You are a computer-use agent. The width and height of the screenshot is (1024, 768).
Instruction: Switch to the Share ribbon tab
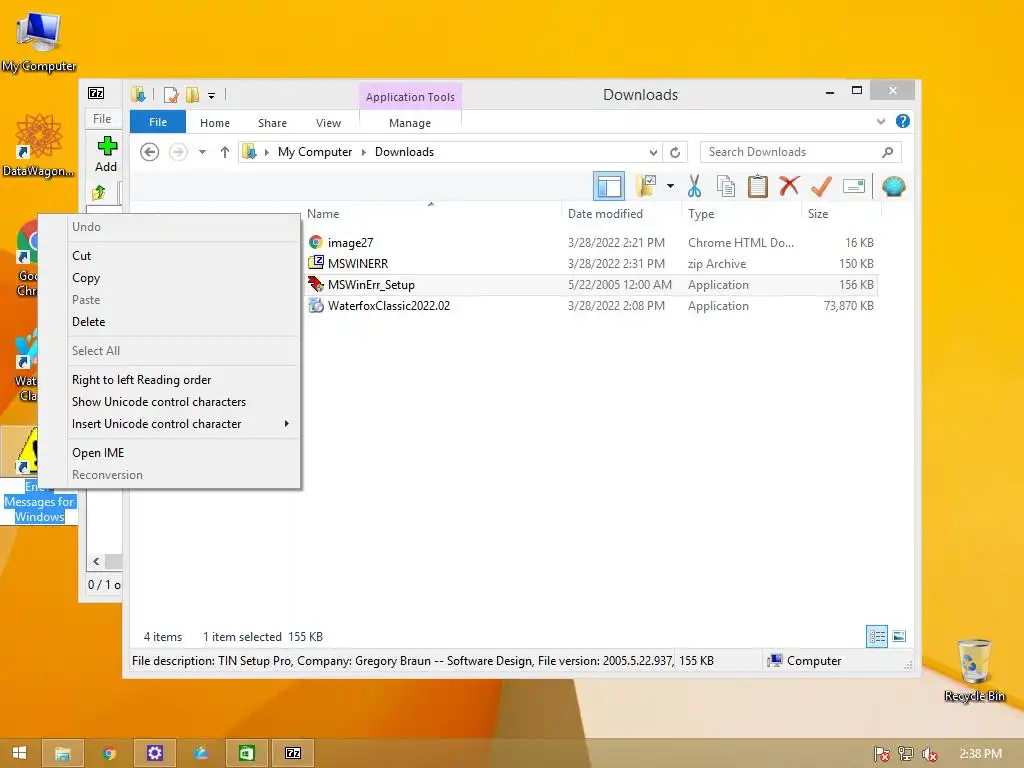272,123
